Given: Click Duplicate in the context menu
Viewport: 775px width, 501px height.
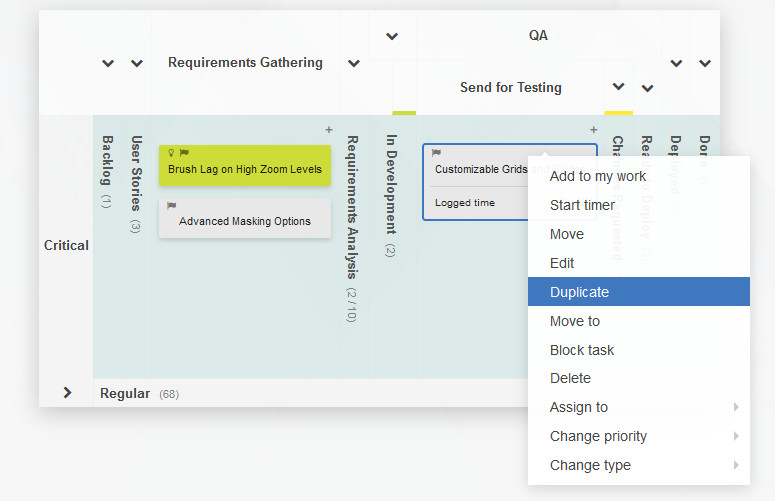Looking at the screenshot, I should point(639,292).
